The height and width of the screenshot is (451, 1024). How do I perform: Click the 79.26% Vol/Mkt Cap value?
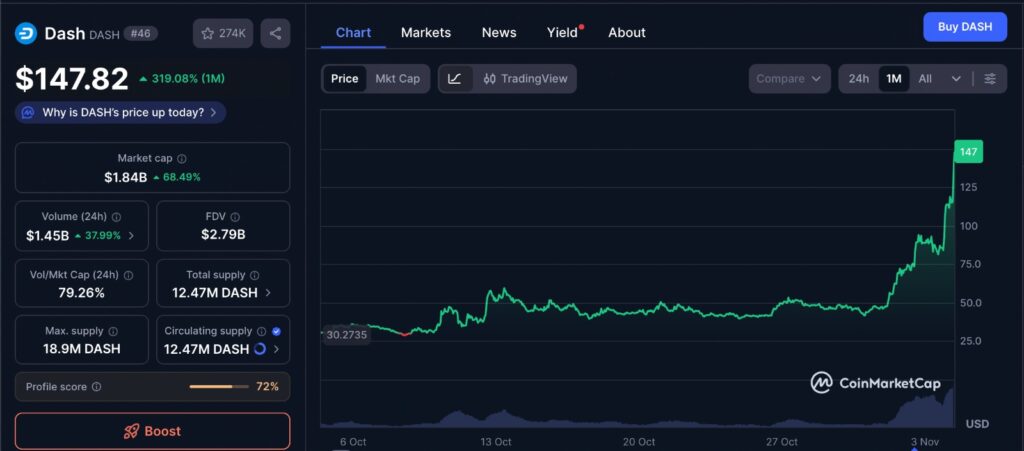pos(82,293)
